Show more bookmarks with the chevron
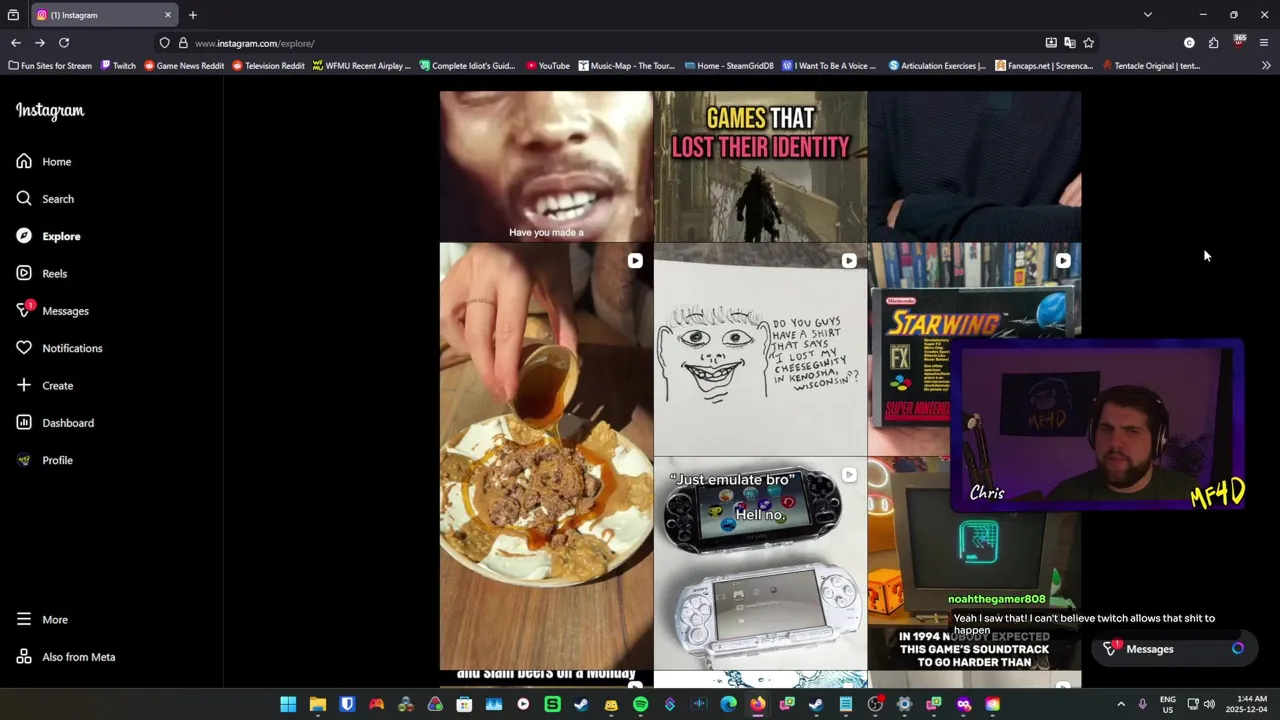The image size is (1280, 720). (x=1266, y=66)
